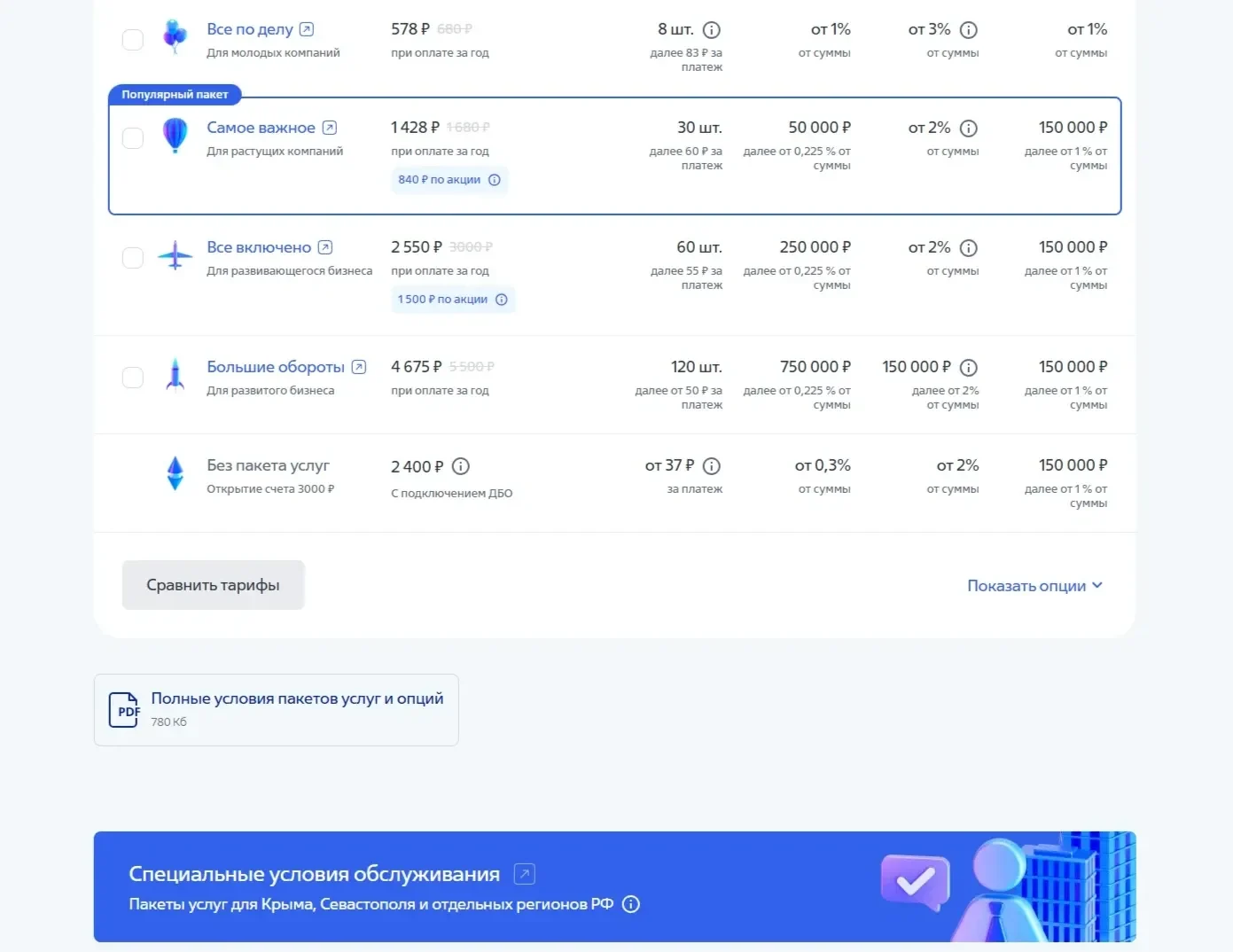The height and width of the screenshot is (952, 1233).
Task: Show info icon in 1 500 ₽ по акции badge
Action: click(x=502, y=300)
